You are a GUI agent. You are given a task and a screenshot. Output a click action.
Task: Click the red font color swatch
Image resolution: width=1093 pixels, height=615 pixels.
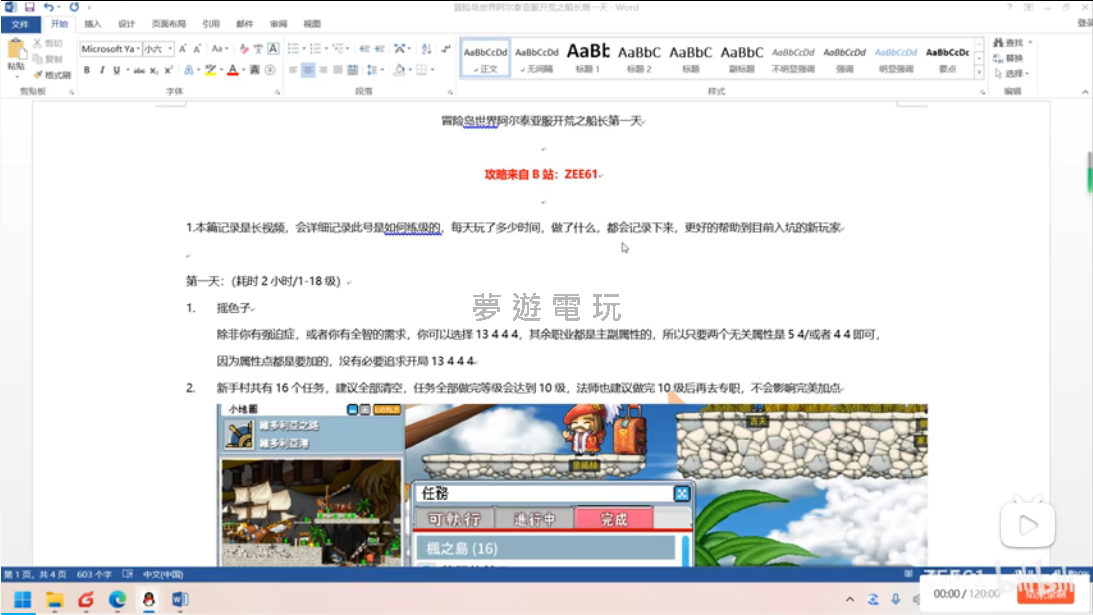(231, 70)
